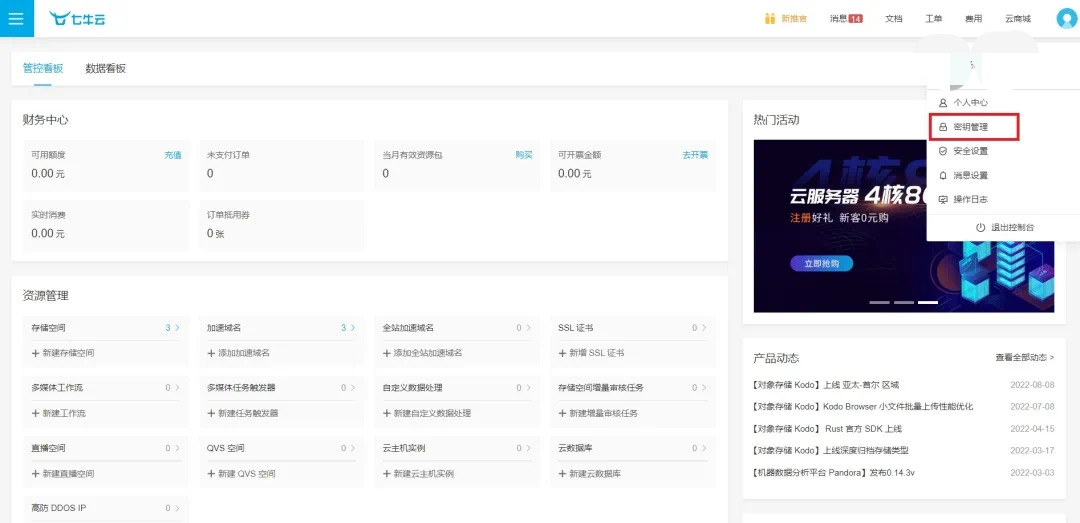This screenshot has height=523, width=1080.
Task: Open the hamburger menu icon
Action: tap(17, 18)
